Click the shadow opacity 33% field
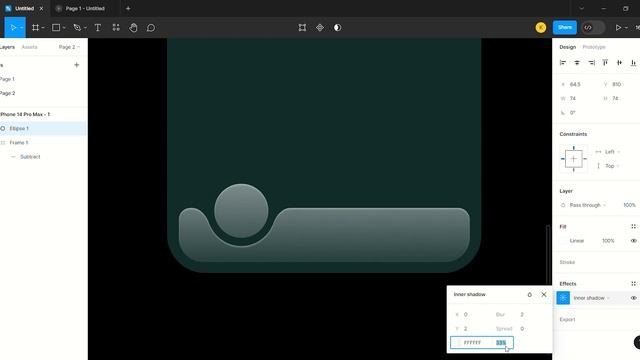 (x=501, y=342)
